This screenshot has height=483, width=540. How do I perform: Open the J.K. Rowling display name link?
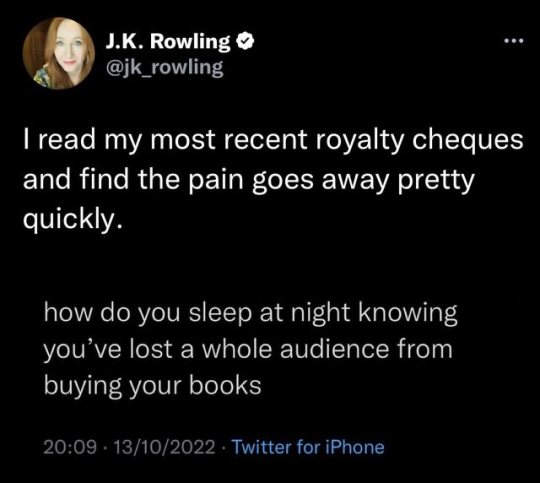coord(168,42)
